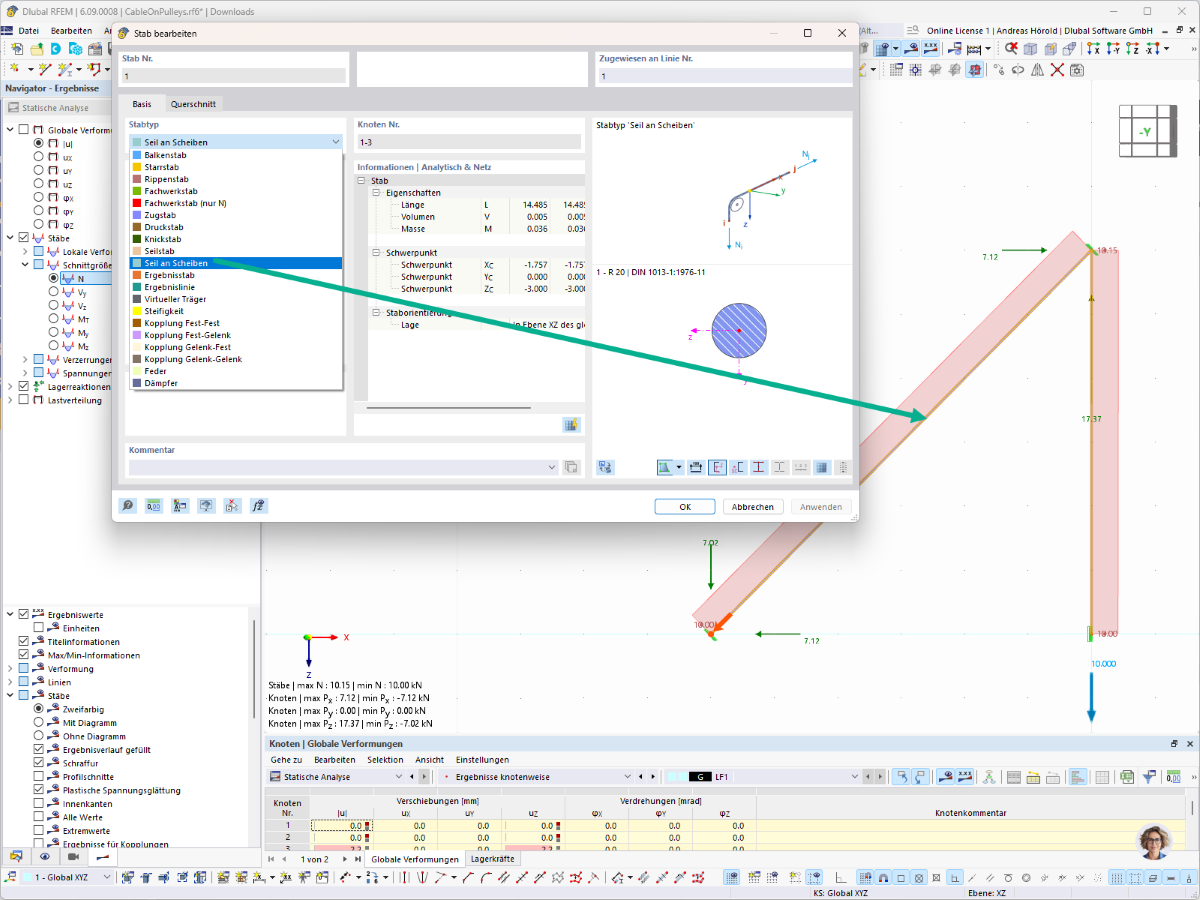1200x900 pixels.
Task: Toggle the Titelinformationen checkbox
Action: 24,641
